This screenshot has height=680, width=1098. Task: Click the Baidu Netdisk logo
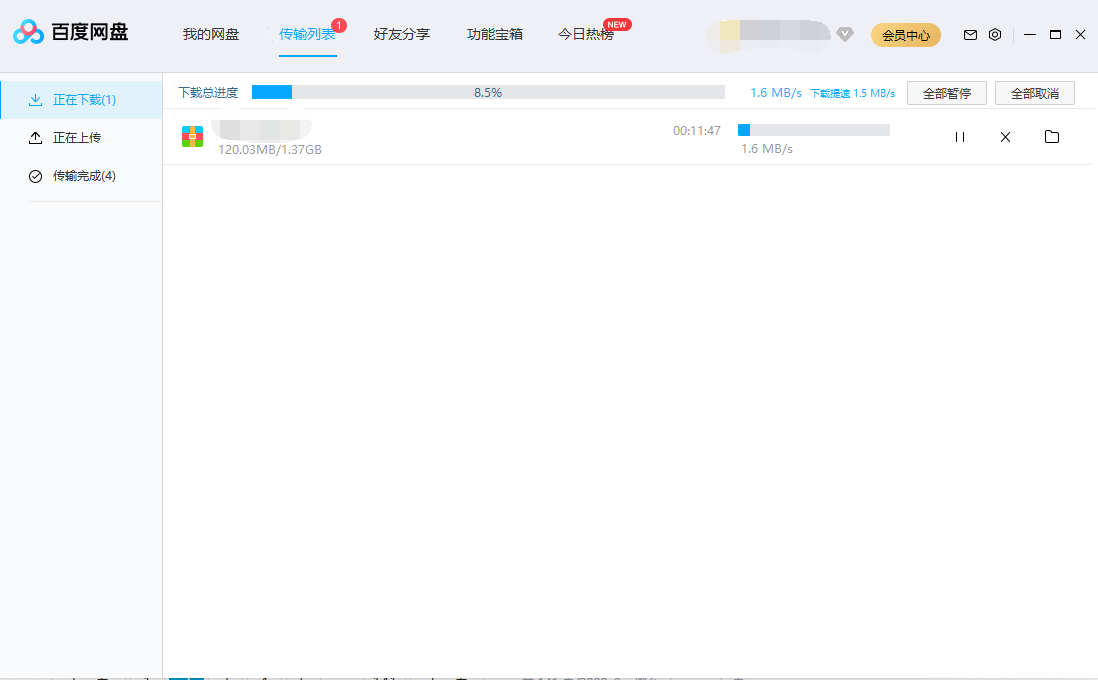pos(70,33)
